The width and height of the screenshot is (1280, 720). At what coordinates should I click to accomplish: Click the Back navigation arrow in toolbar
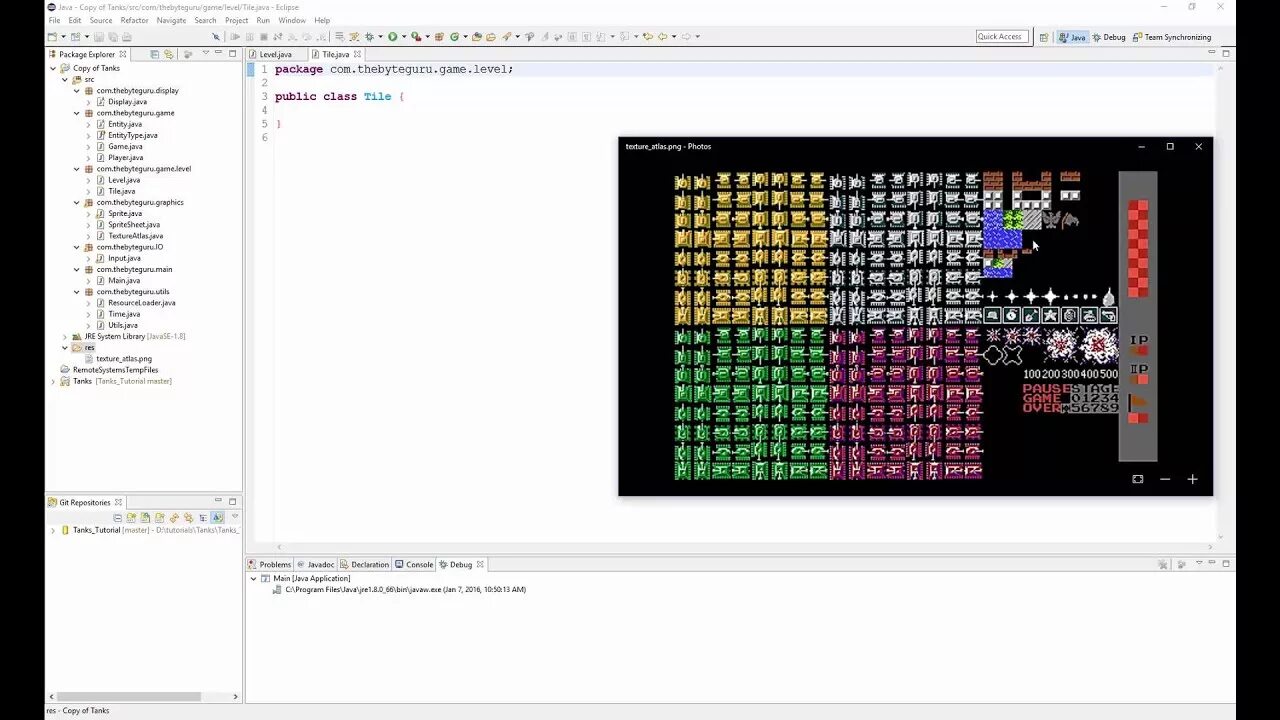[661, 37]
